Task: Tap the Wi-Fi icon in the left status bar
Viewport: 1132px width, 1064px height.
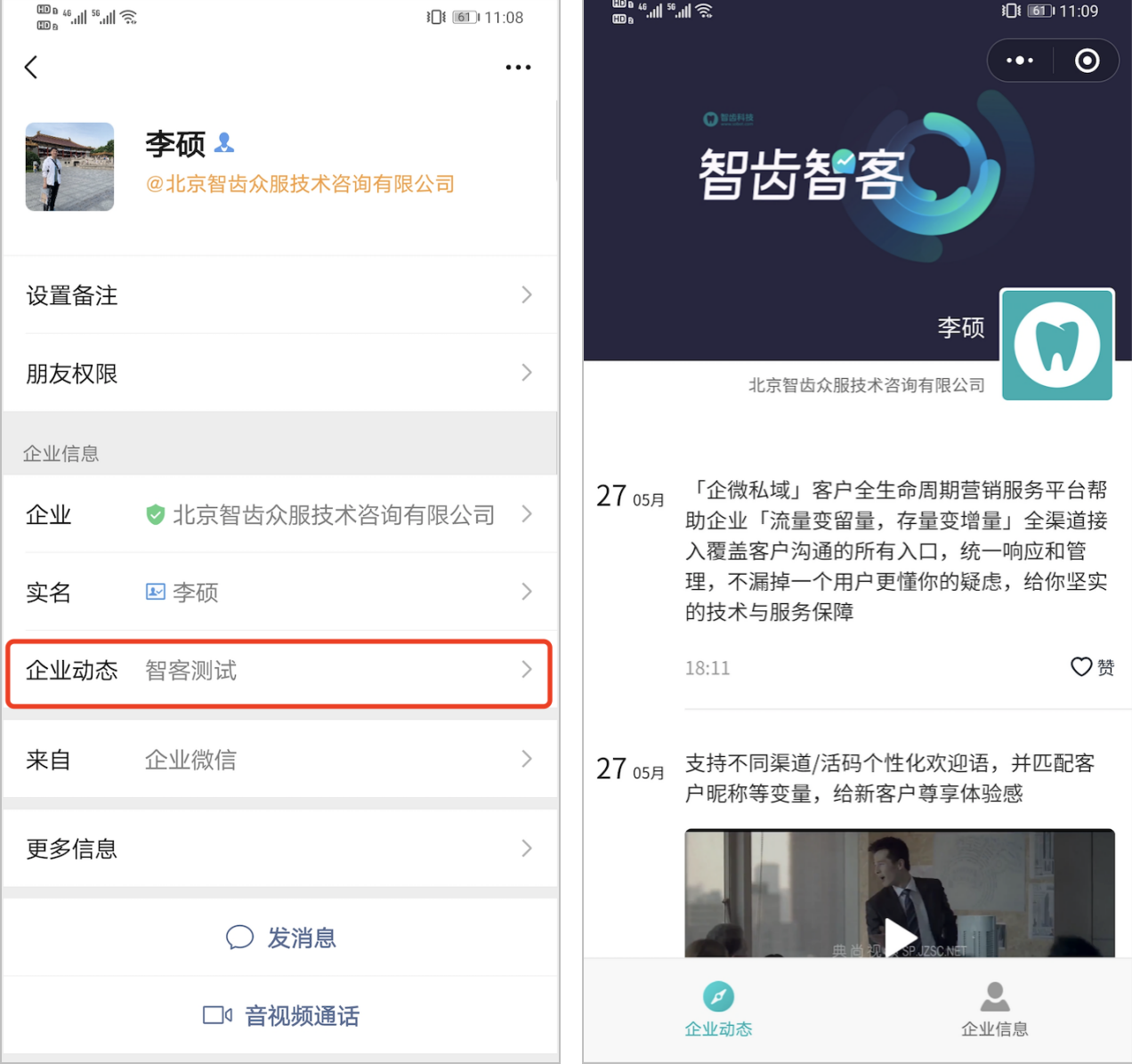Action: pyautogui.click(x=129, y=17)
